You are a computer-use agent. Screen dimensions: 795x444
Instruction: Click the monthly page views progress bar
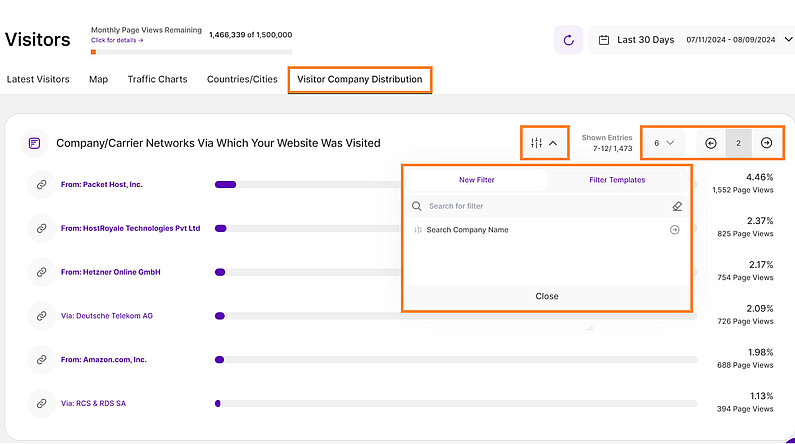(x=191, y=52)
